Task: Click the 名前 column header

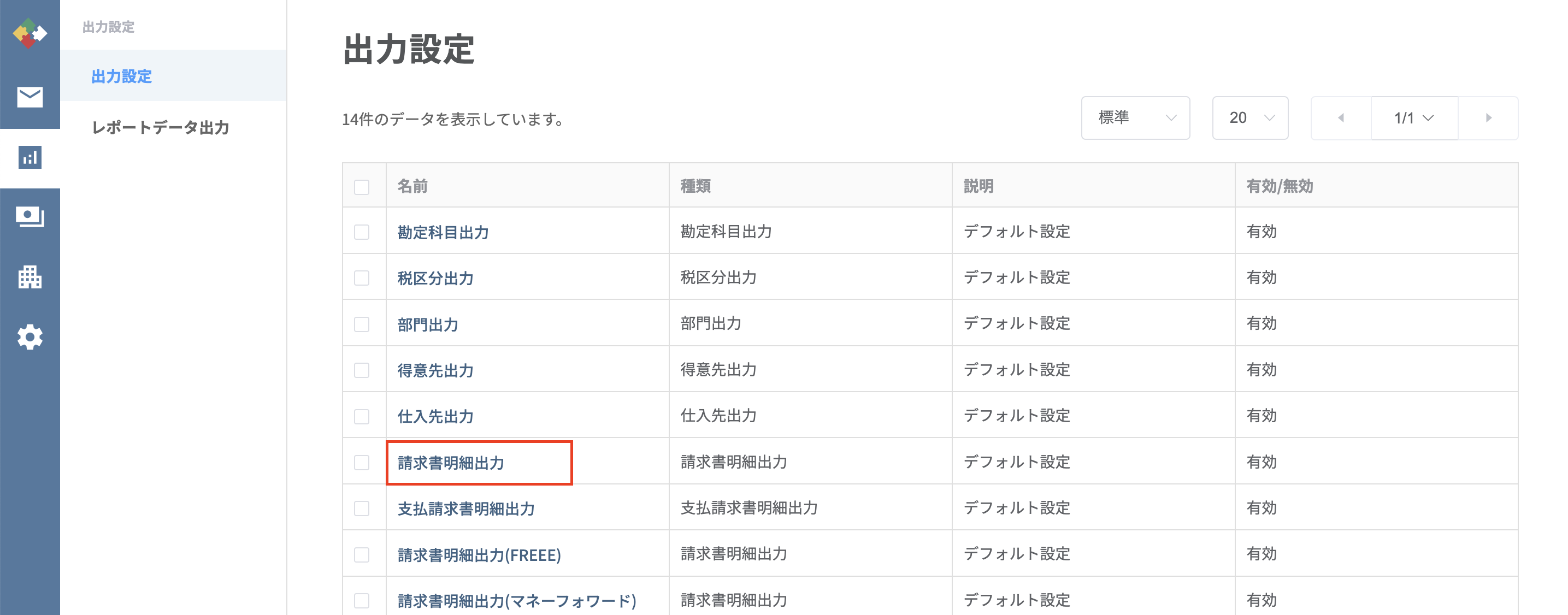Action: click(412, 186)
